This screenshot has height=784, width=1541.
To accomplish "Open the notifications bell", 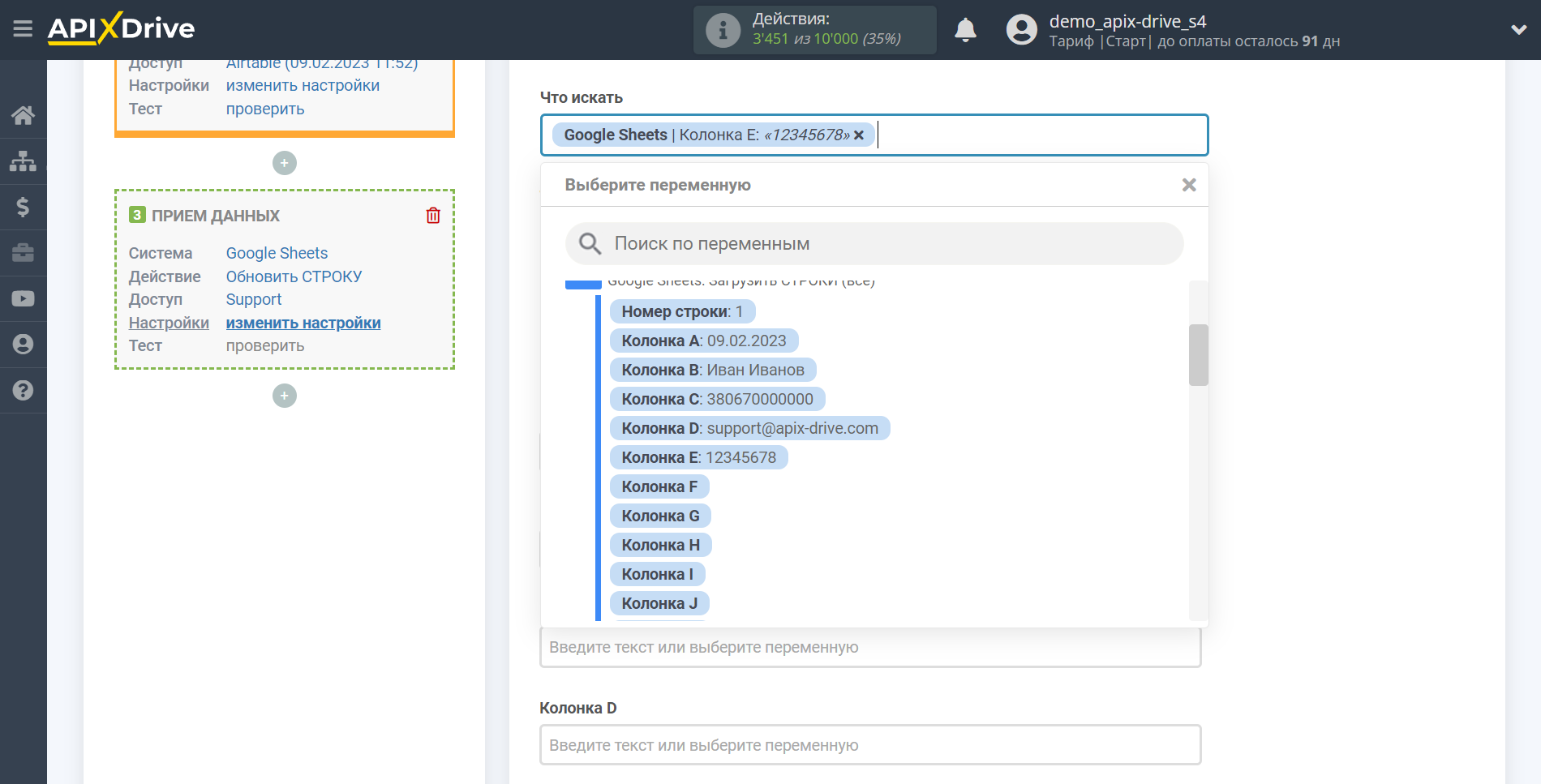I will (x=965, y=30).
